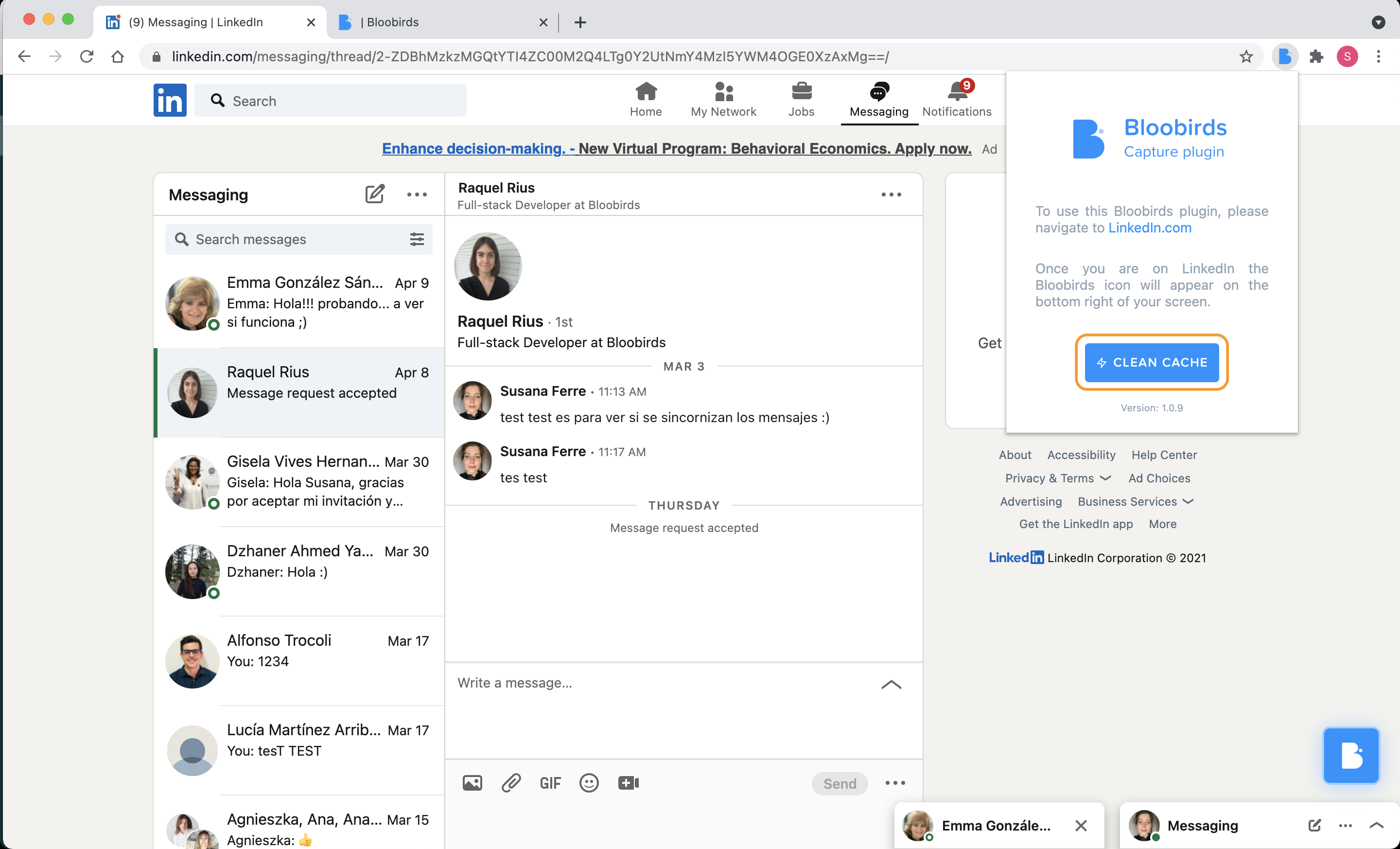This screenshot has height=849, width=1400.
Task: Select the Raquel Rius conversation row
Action: (x=299, y=393)
